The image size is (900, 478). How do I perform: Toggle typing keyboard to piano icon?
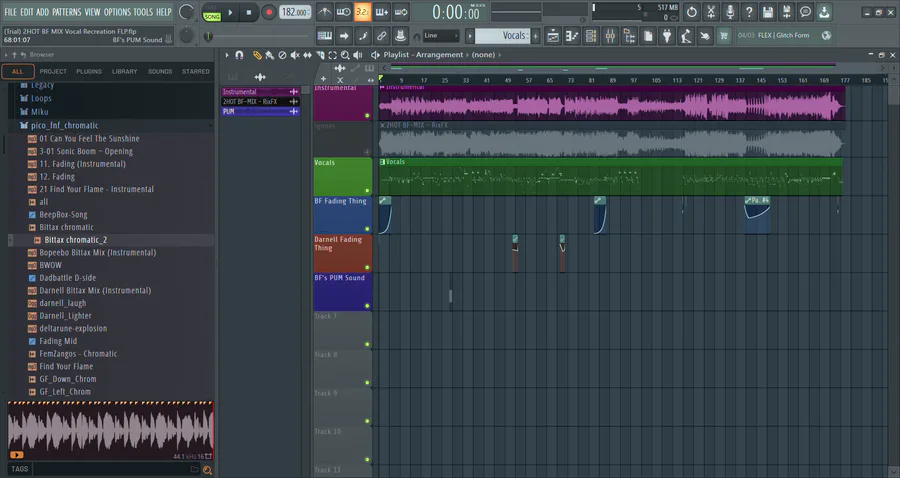pyautogui.click(x=324, y=36)
